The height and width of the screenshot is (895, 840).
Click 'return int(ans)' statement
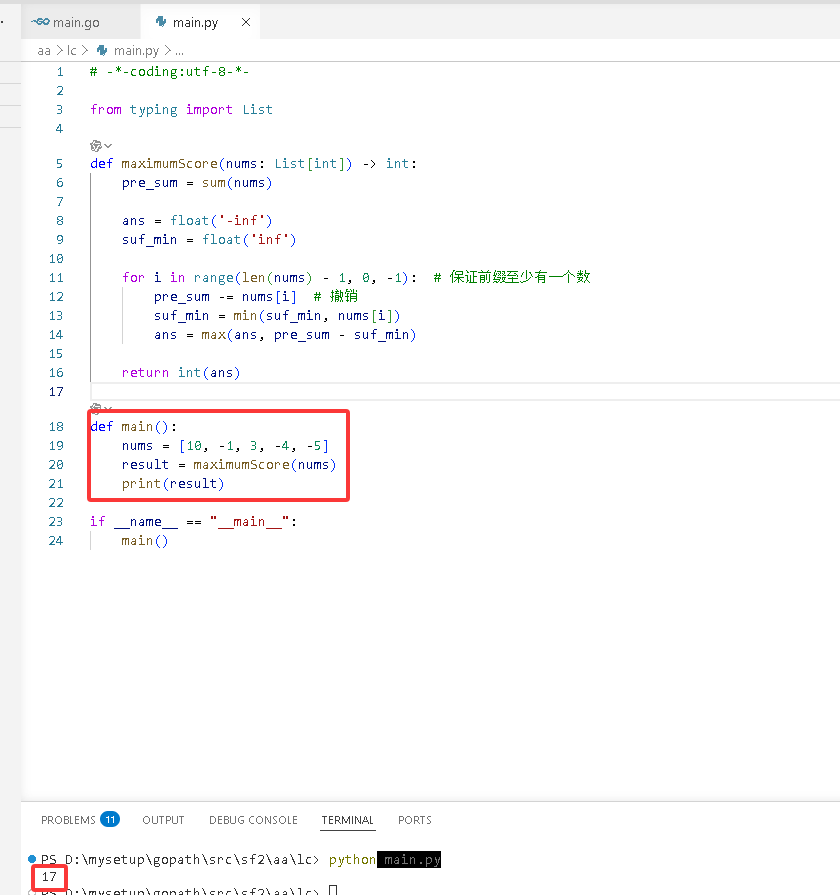click(x=181, y=373)
